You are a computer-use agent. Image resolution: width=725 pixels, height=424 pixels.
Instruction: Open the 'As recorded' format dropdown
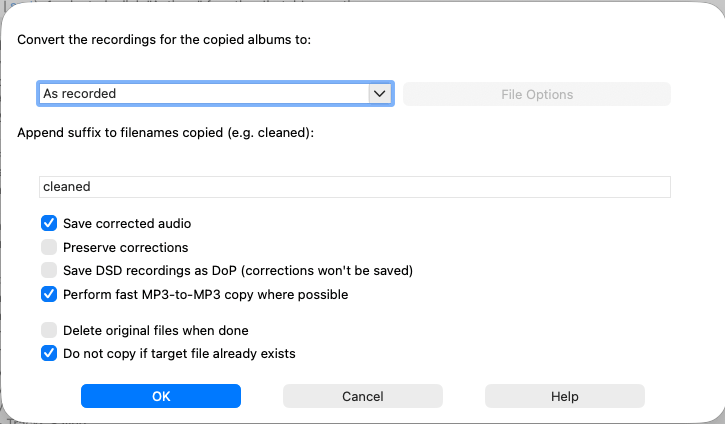click(204, 94)
